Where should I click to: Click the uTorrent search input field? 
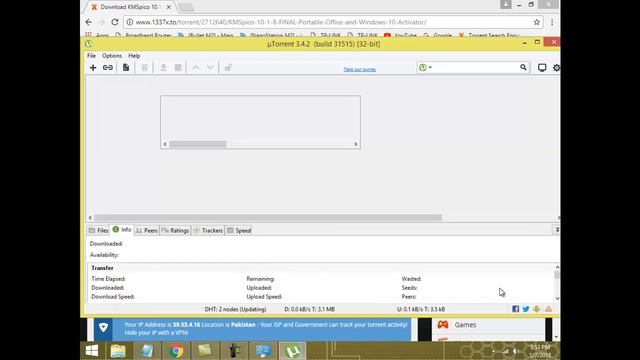[x=475, y=67]
